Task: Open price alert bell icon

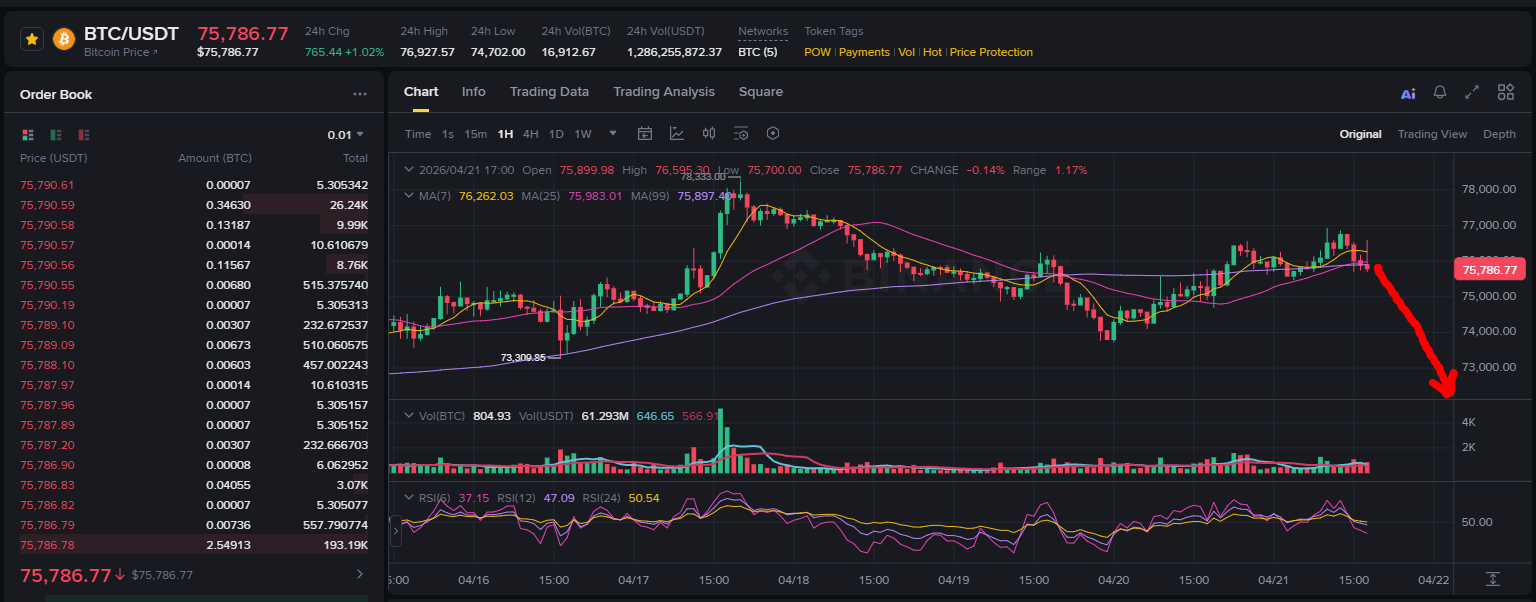Action: pyautogui.click(x=1440, y=92)
